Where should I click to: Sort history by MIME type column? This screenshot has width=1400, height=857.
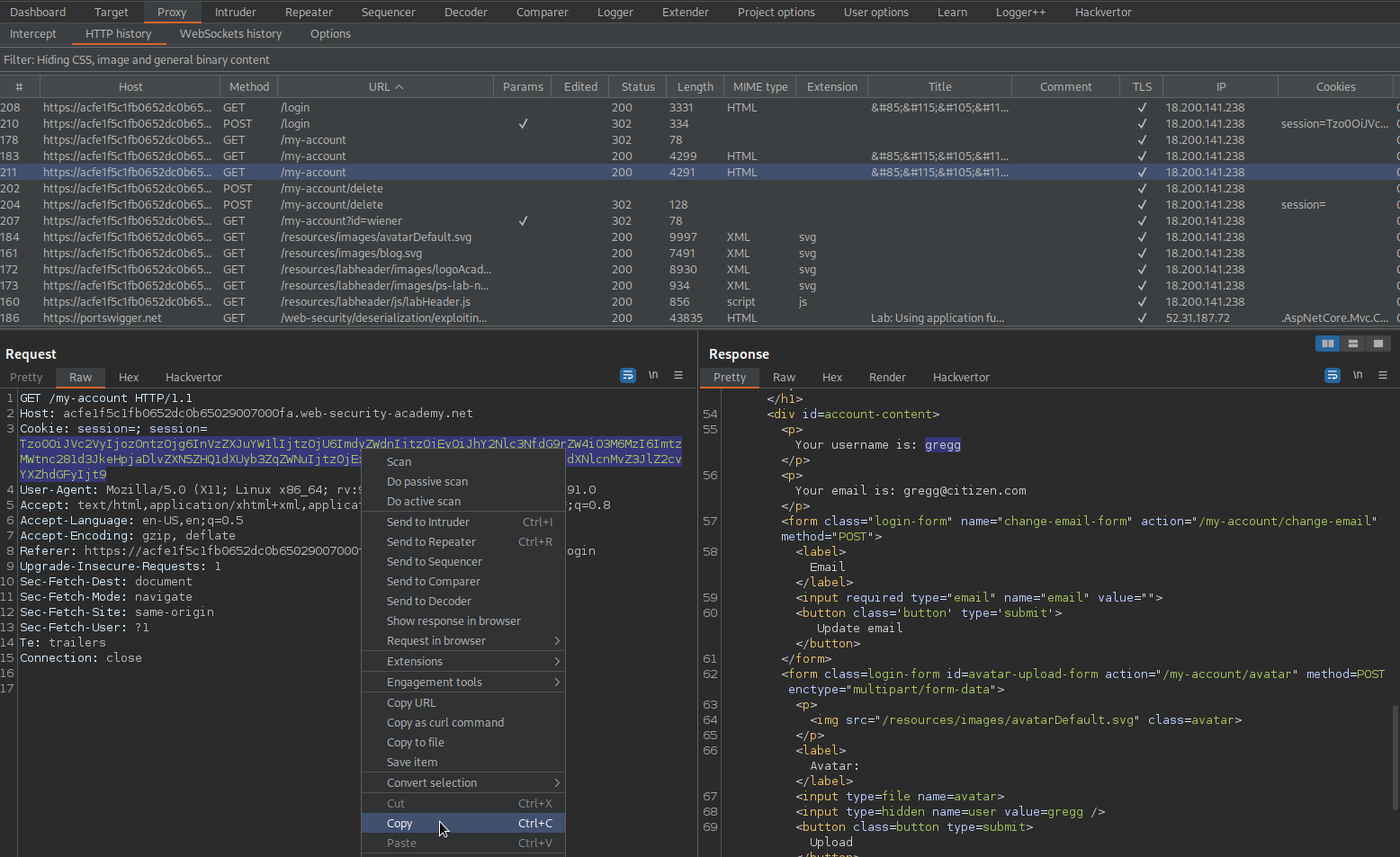pyautogui.click(x=760, y=87)
